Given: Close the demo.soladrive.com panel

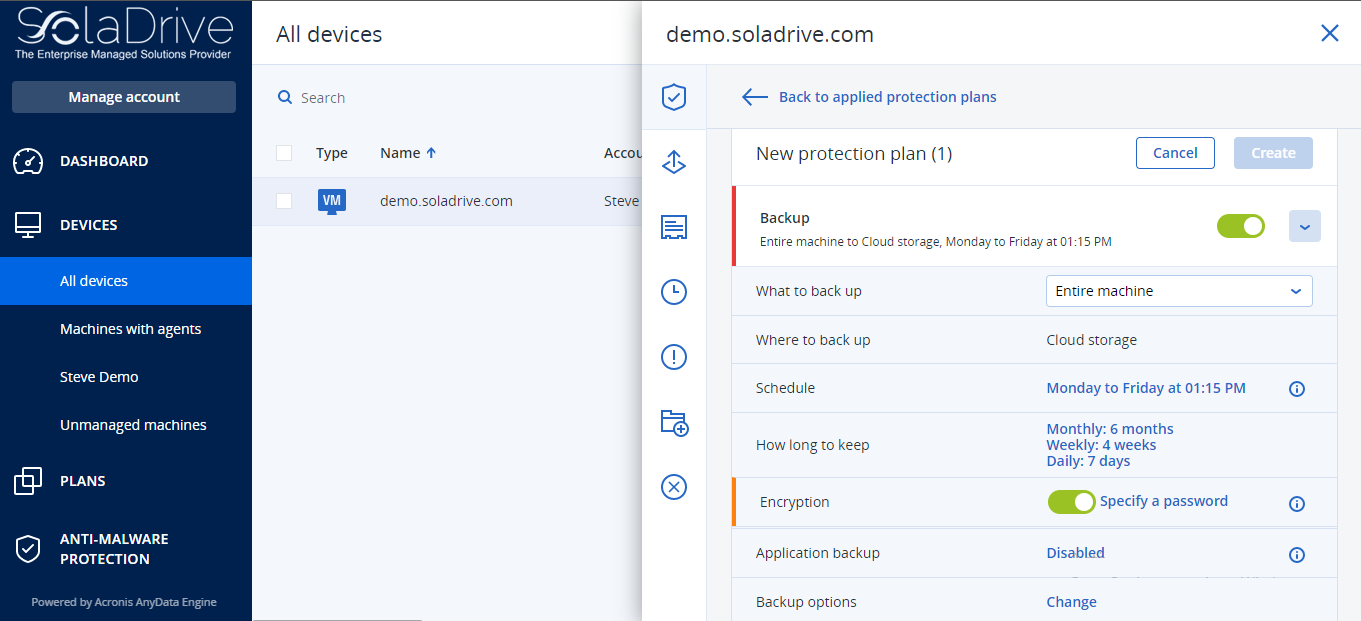Looking at the screenshot, I should pyautogui.click(x=1330, y=33).
